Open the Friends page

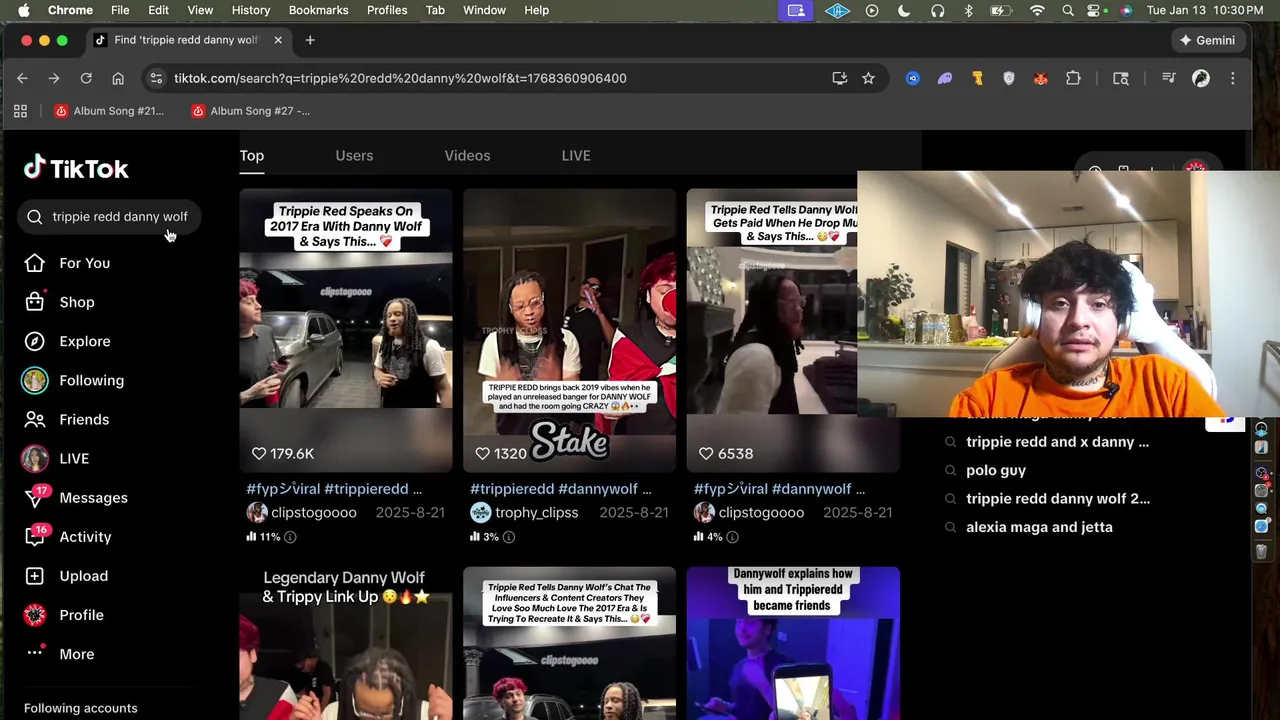pos(84,419)
